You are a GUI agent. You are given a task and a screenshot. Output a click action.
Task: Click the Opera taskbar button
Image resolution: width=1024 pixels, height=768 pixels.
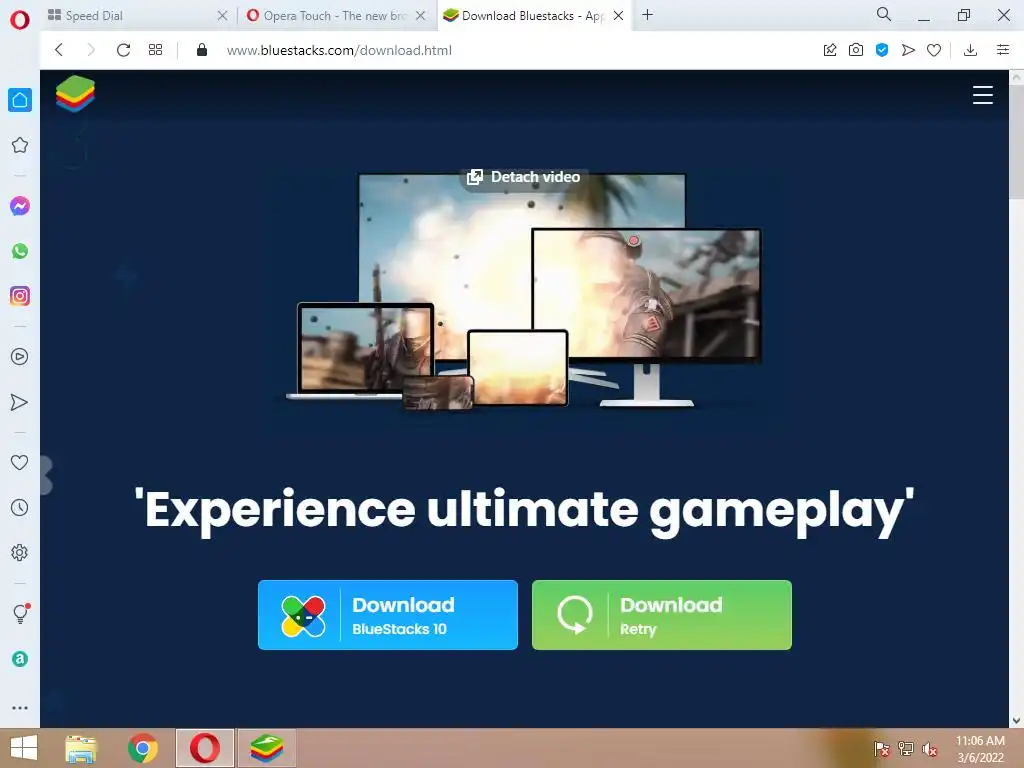pos(204,748)
